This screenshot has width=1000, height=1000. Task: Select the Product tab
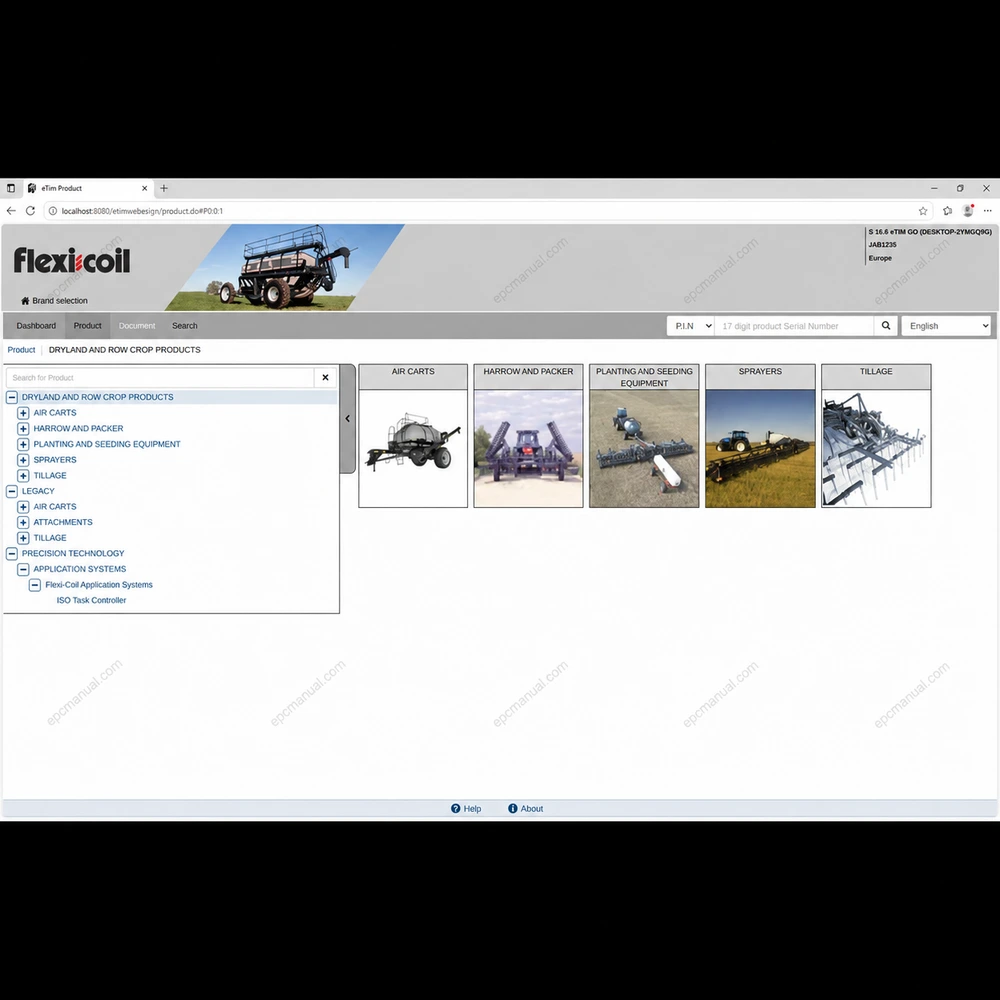point(87,325)
